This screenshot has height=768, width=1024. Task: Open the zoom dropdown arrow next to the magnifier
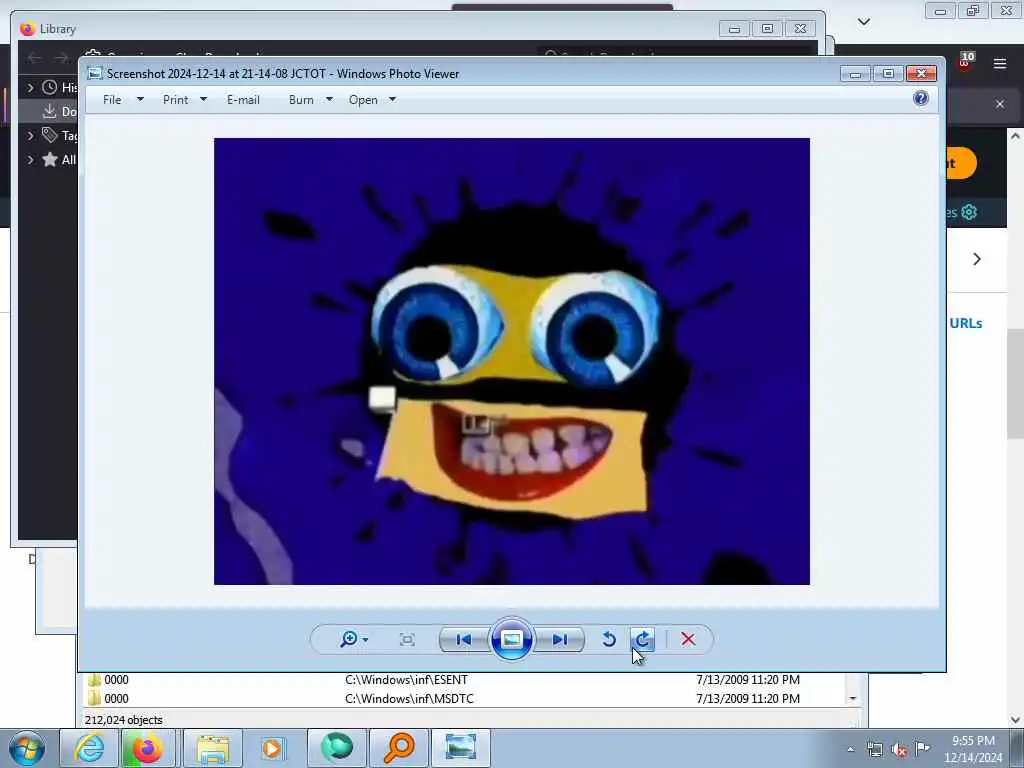365,639
